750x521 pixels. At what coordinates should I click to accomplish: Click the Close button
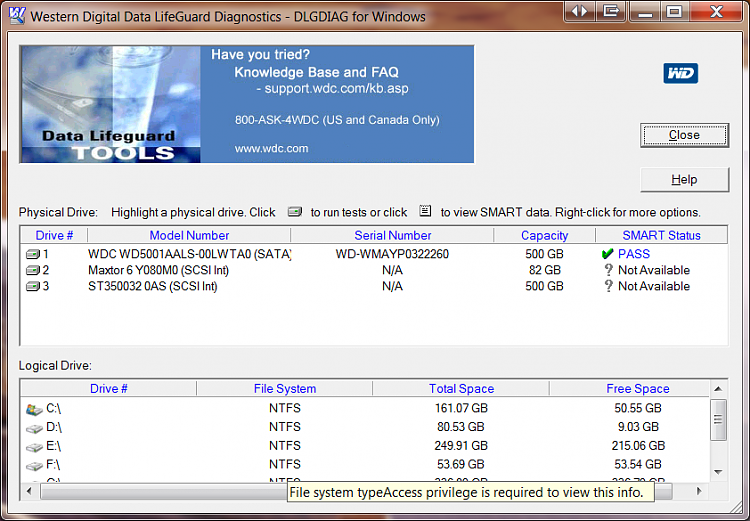pyautogui.click(x=684, y=135)
